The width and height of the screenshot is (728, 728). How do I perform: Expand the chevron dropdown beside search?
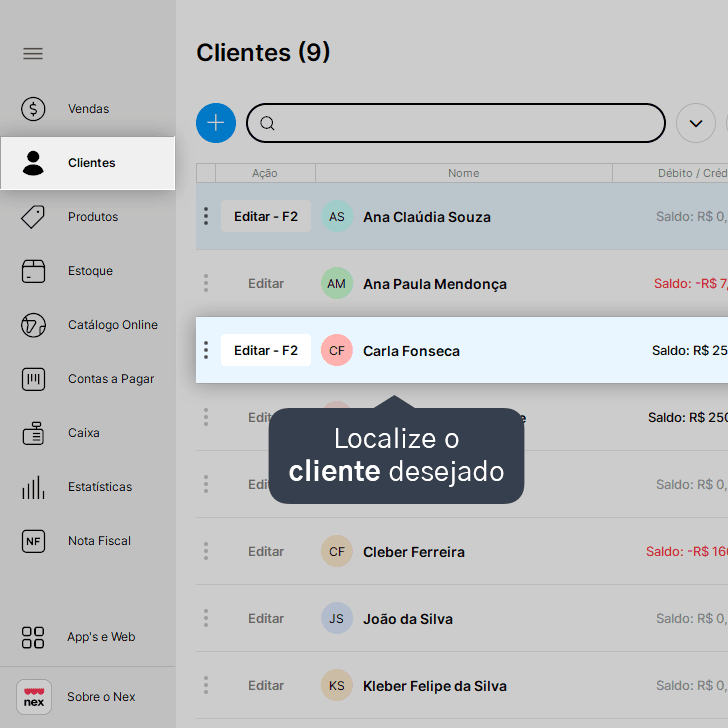[x=696, y=123]
